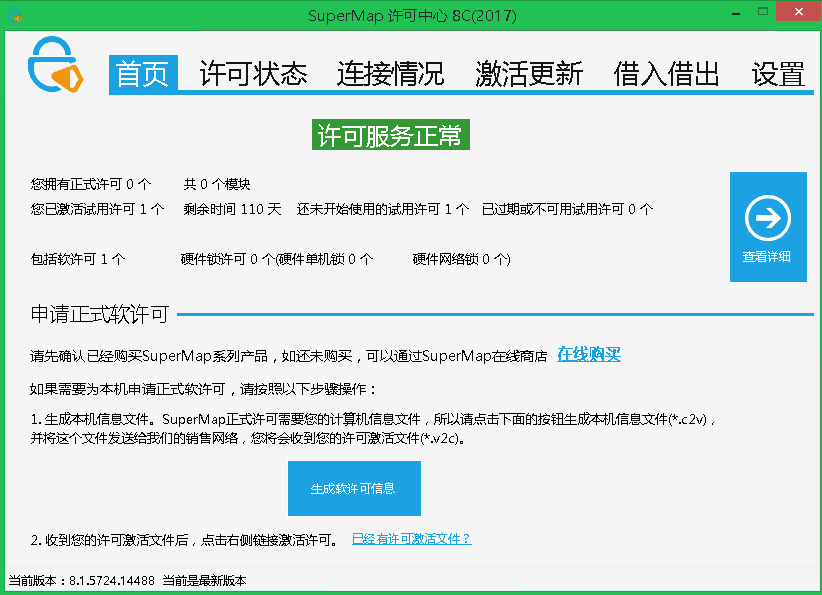Click the text 包括软许可 1 个
This screenshot has width=822, height=595.
pos(78,259)
